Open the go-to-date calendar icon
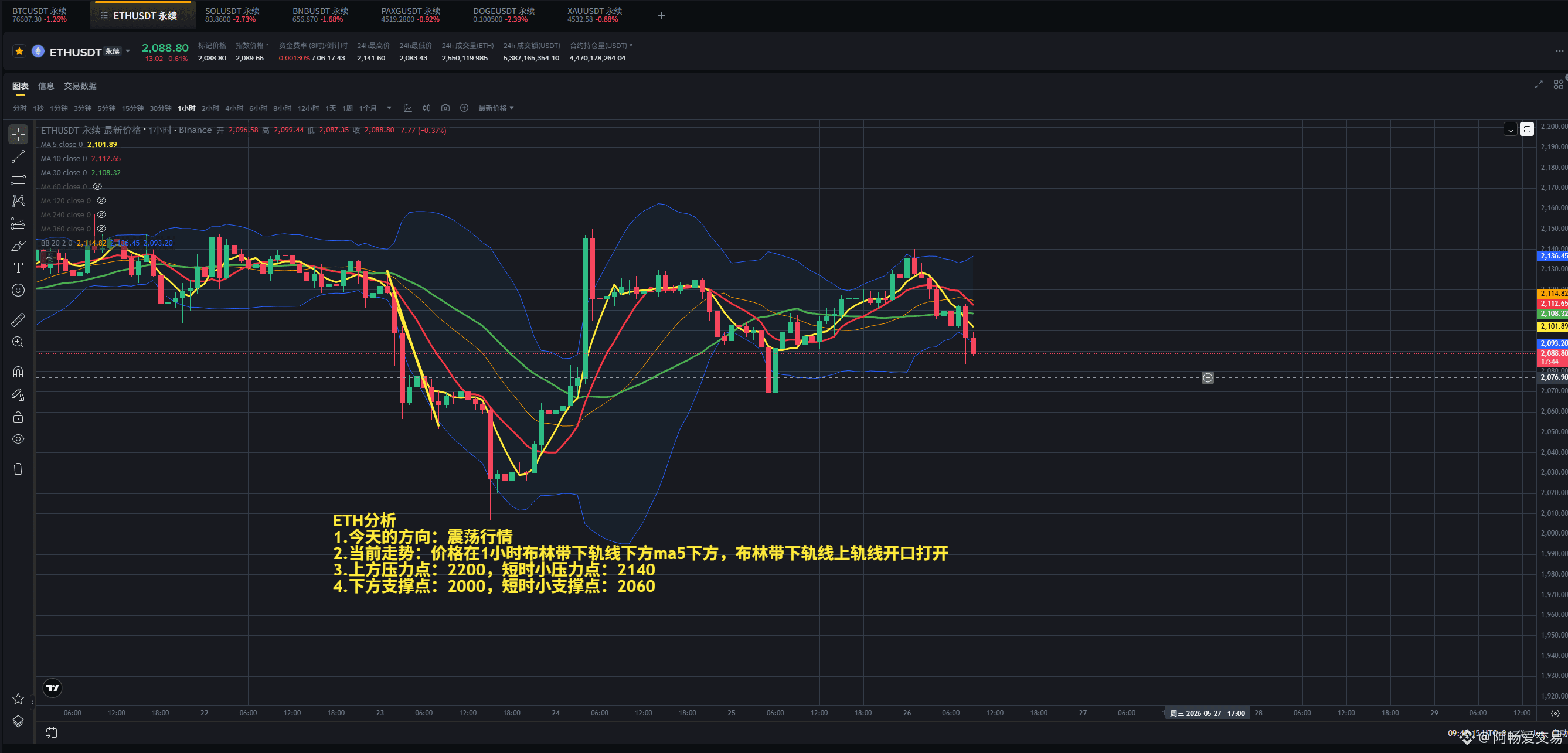The width and height of the screenshot is (1568, 753). click(x=51, y=733)
